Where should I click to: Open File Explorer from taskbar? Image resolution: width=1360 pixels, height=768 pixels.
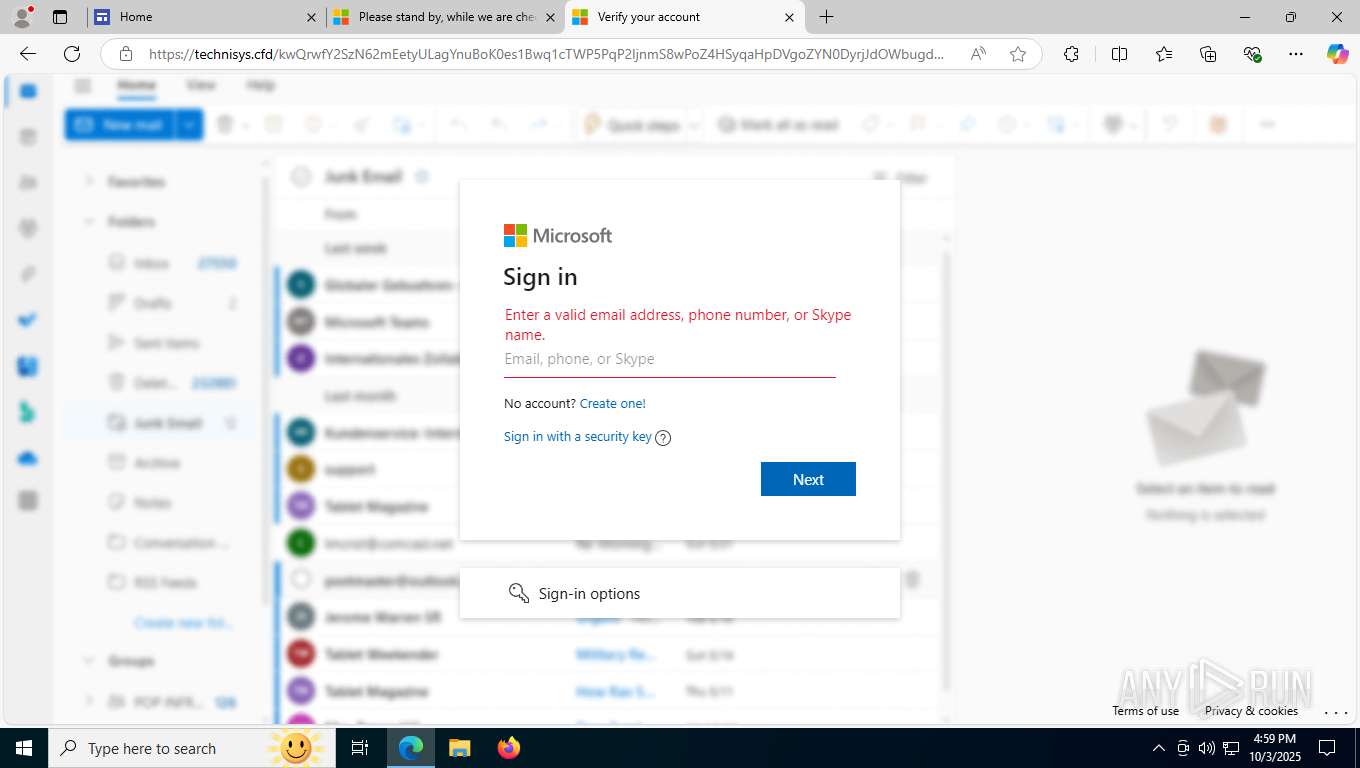click(460, 748)
